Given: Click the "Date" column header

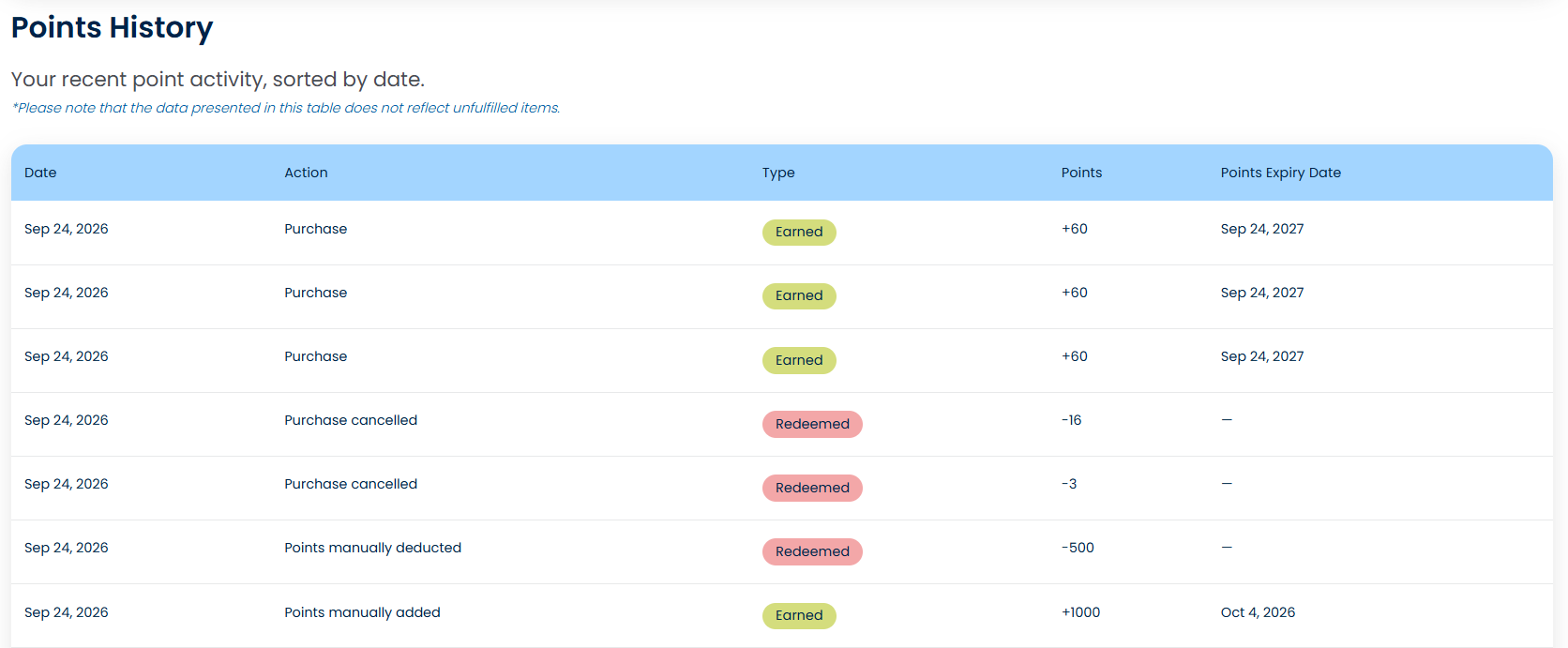Looking at the screenshot, I should click(x=40, y=173).
